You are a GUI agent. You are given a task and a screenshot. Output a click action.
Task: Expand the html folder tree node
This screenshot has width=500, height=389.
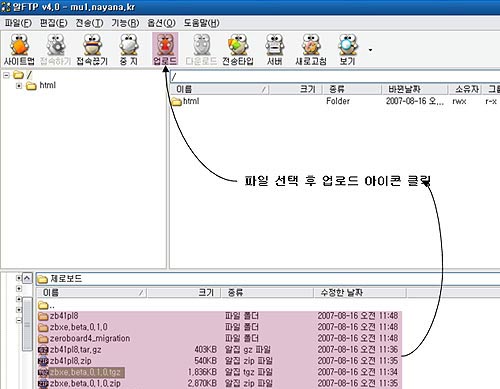coord(19,86)
